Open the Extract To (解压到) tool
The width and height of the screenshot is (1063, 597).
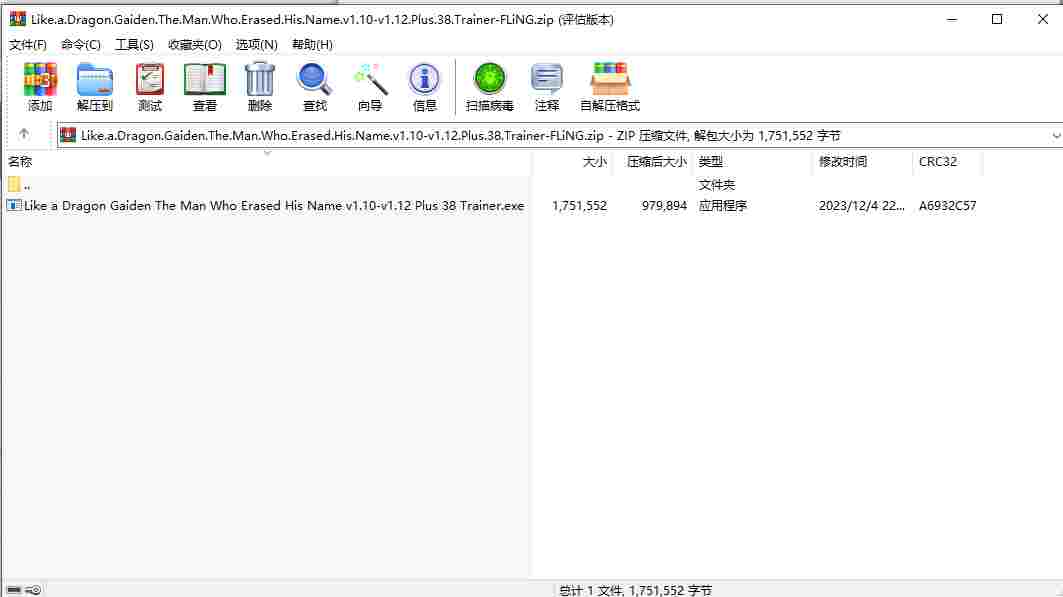pyautogui.click(x=94, y=86)
